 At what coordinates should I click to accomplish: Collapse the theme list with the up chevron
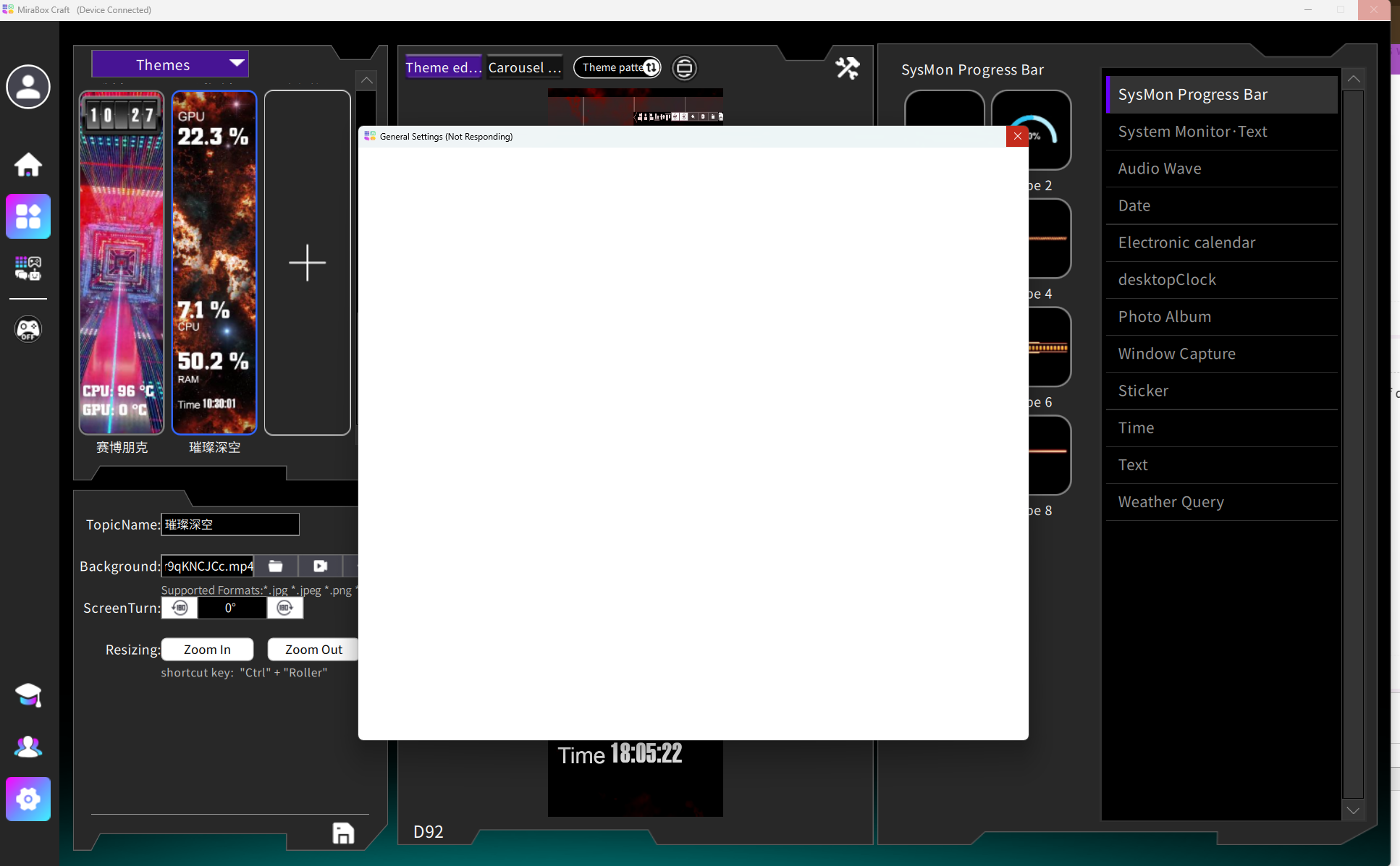[366, 80]
